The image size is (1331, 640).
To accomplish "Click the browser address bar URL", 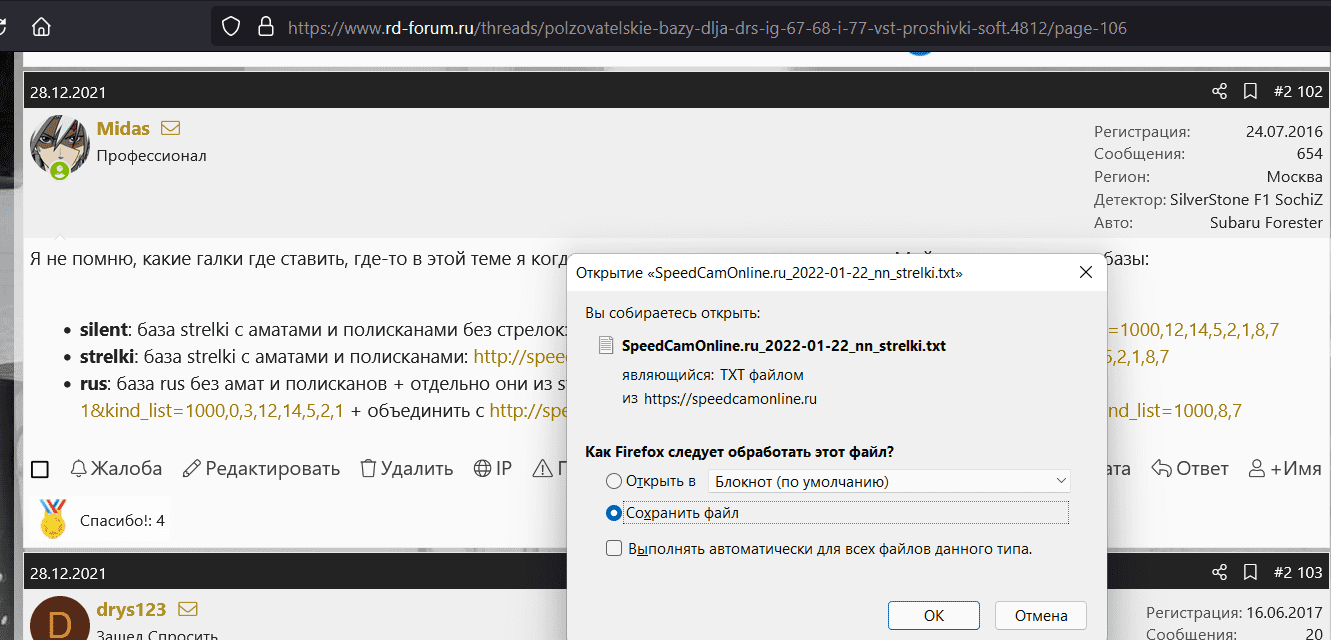I will tap(706, 28).
